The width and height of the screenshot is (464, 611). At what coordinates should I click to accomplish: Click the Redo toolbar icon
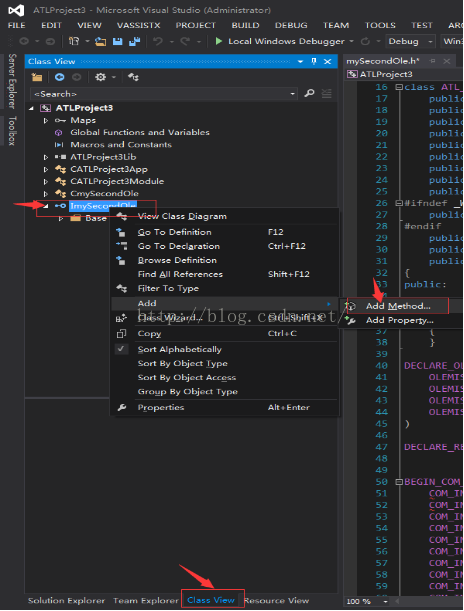(x=185, y=41)
